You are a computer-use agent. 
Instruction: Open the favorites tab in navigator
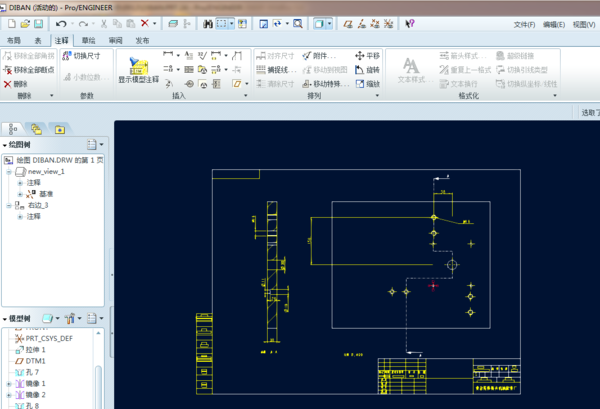click(x=59, y=129)
